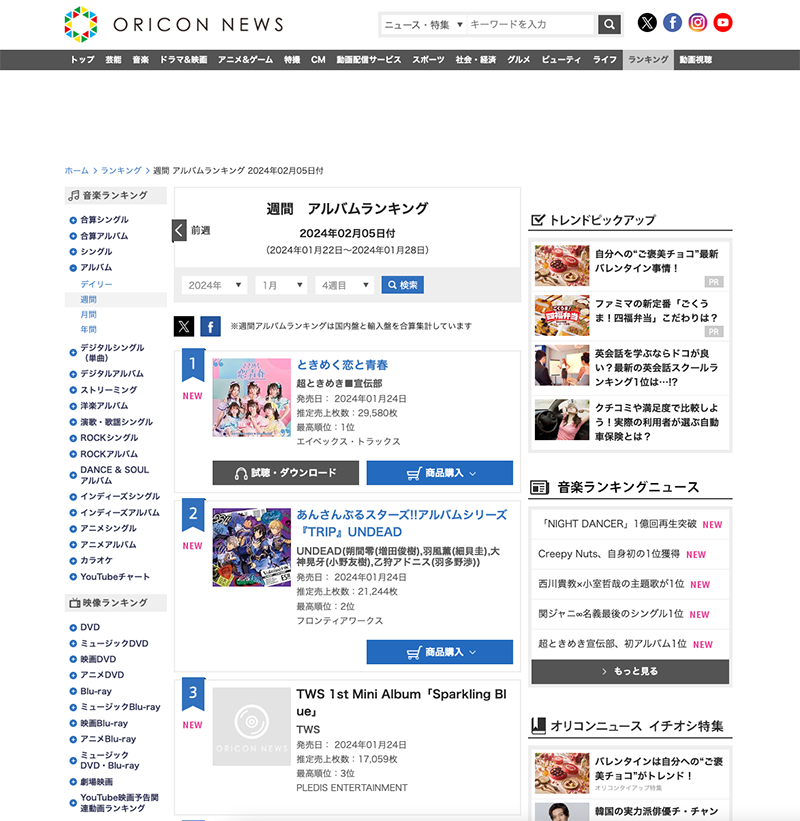This screenshot has width=800, height=821.
Task: Open the Instagram icon in header
Action: [697, 23]
